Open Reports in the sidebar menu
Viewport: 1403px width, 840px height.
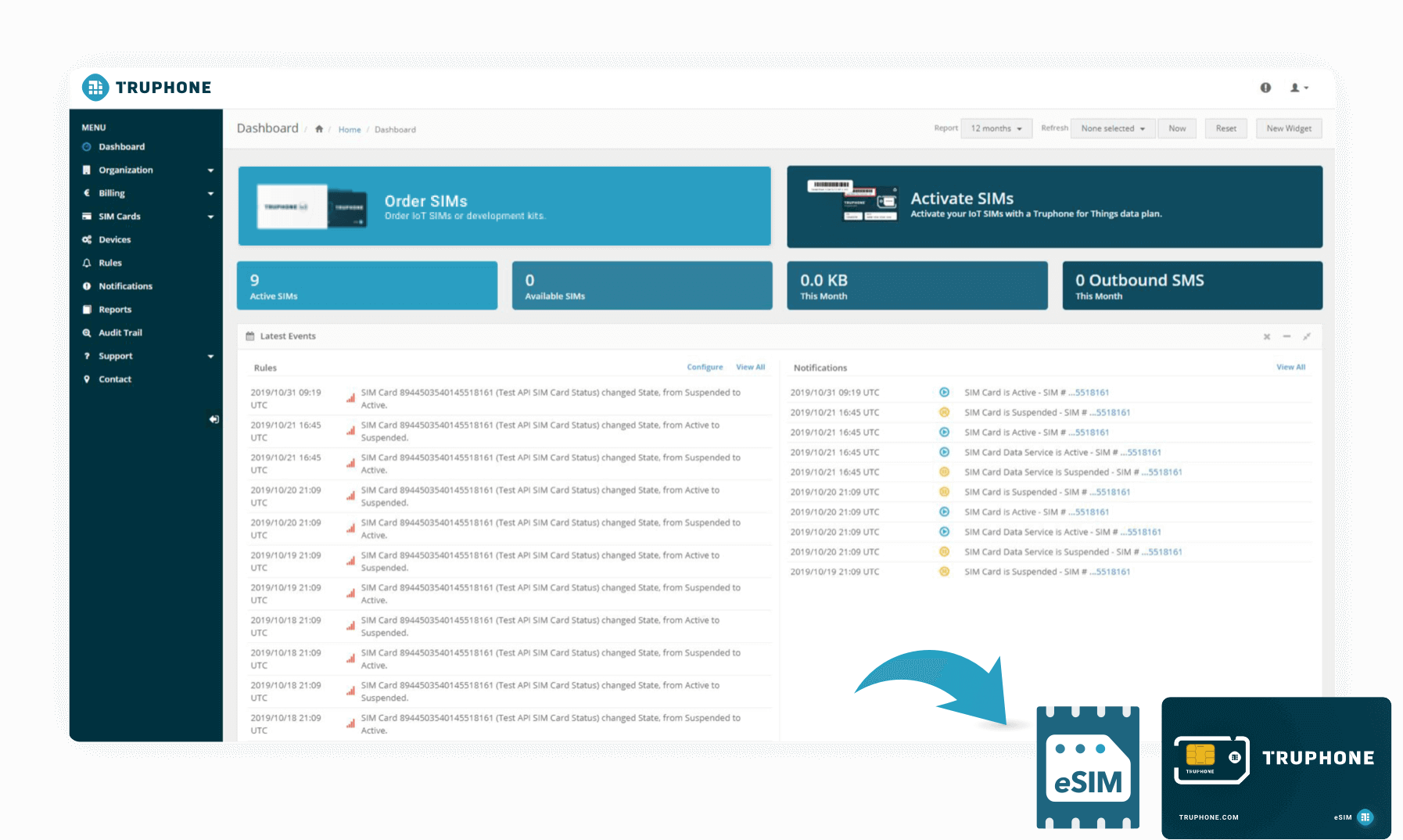(115, 310)
